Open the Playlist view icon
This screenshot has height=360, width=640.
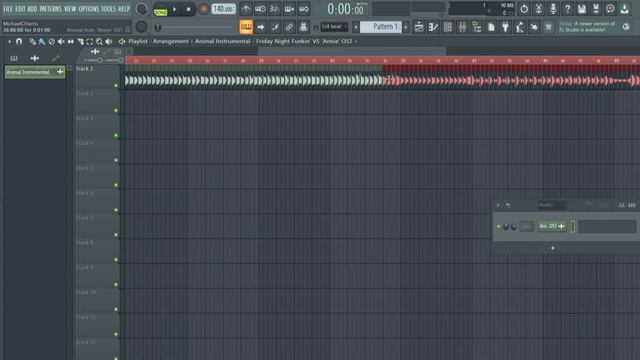[419, 27]
